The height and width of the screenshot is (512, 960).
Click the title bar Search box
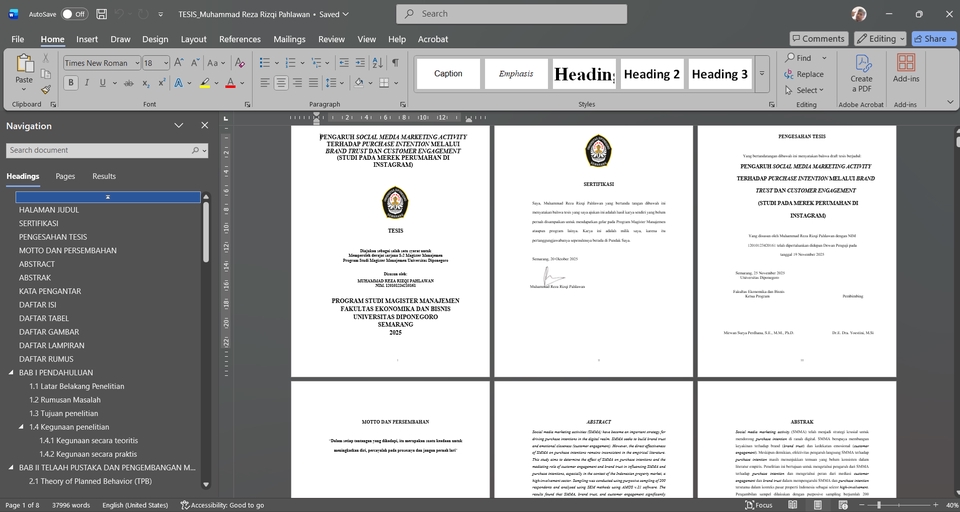511,13
